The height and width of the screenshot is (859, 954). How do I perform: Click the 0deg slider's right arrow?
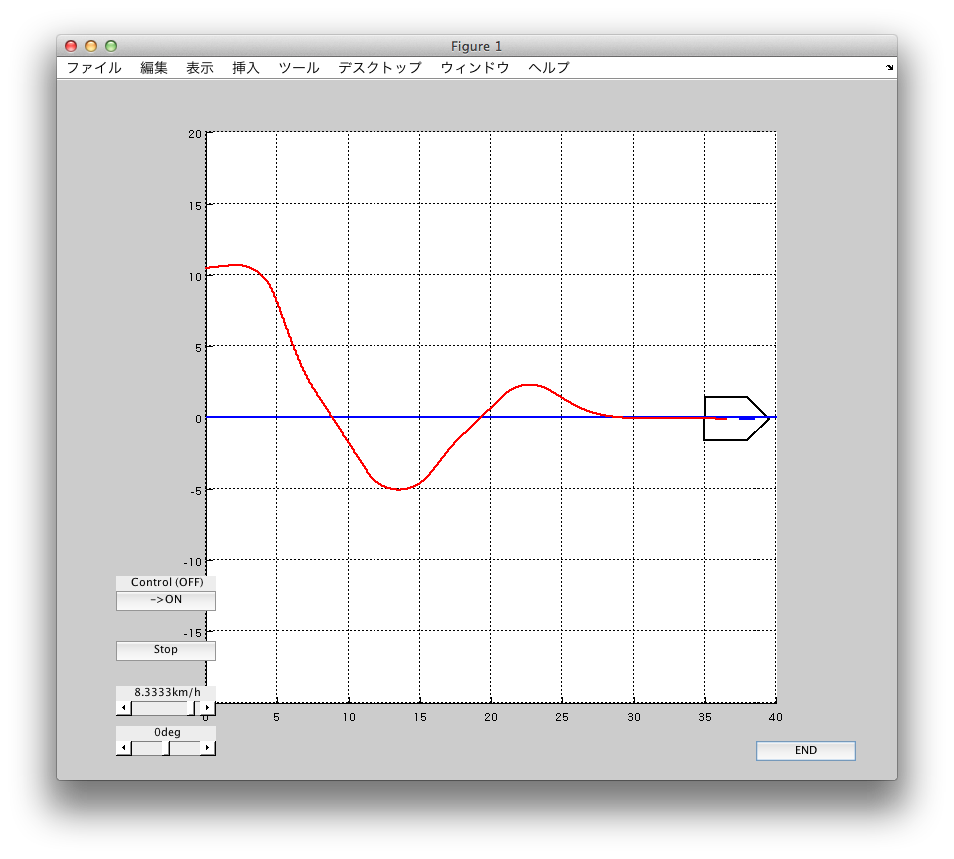coord(208,748)
